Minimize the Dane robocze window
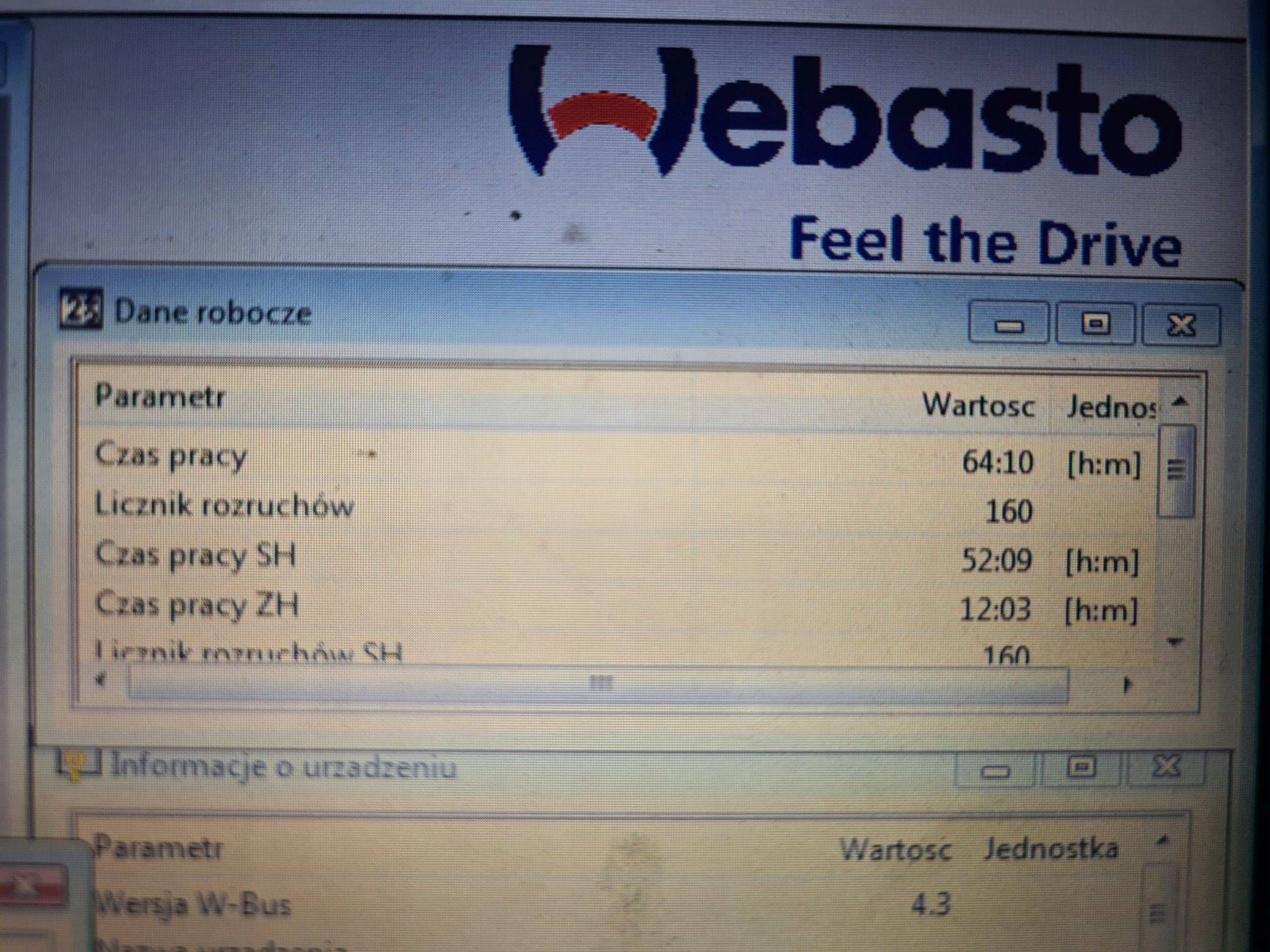The width and height of the screenshot is (1270, 952). (1009, 323)
